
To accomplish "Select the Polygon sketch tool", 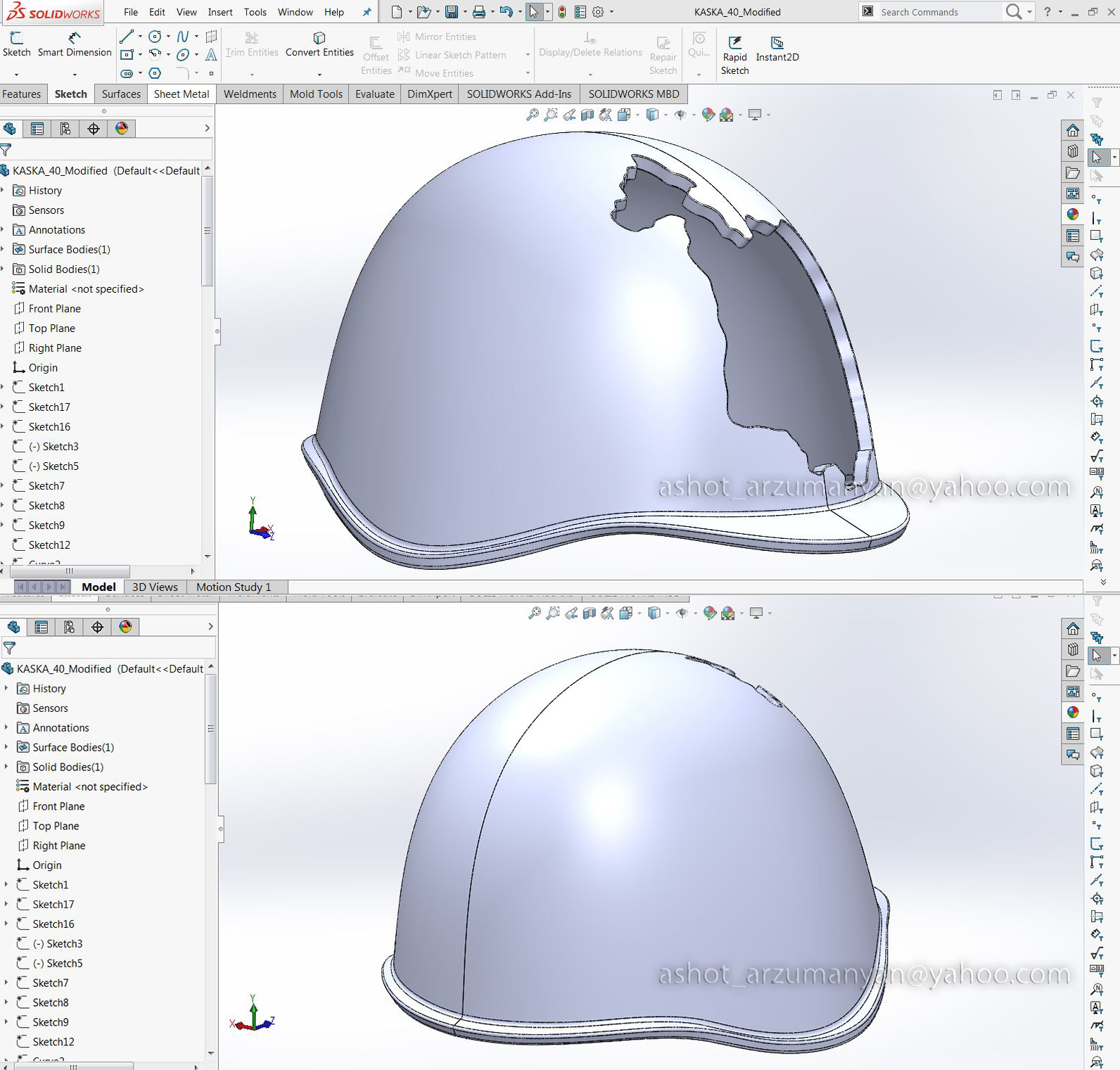I will [155, 73].
